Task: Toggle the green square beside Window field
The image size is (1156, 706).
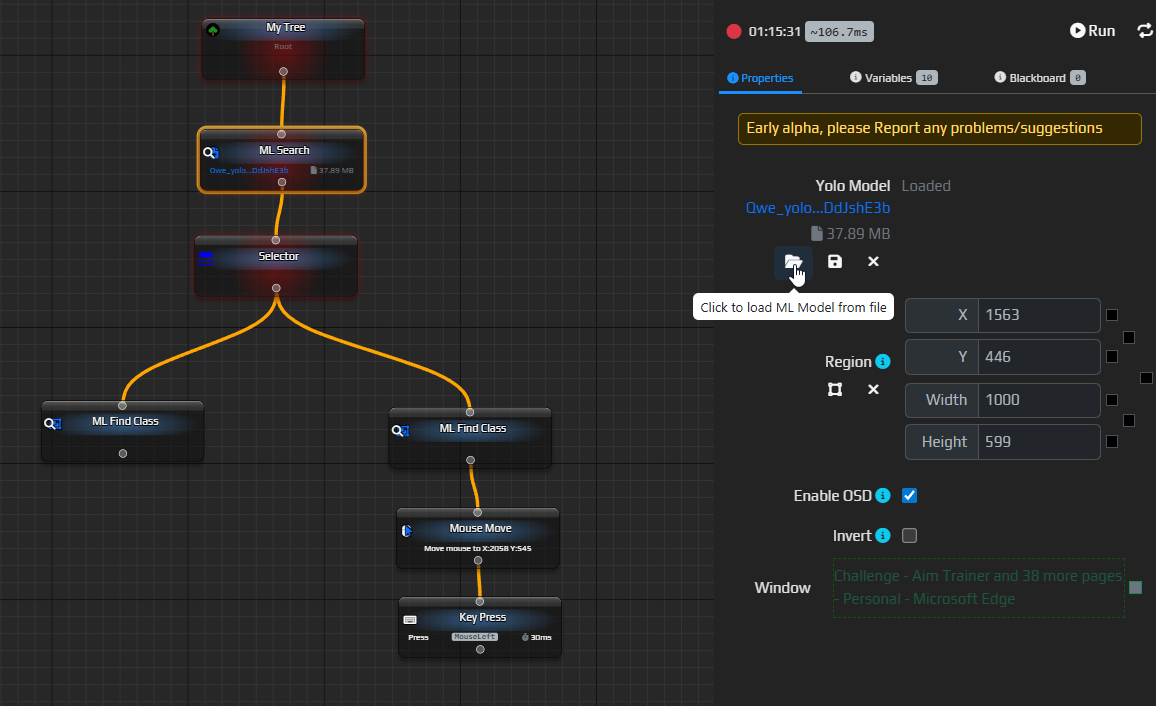Action: [x=1135, y=587]
